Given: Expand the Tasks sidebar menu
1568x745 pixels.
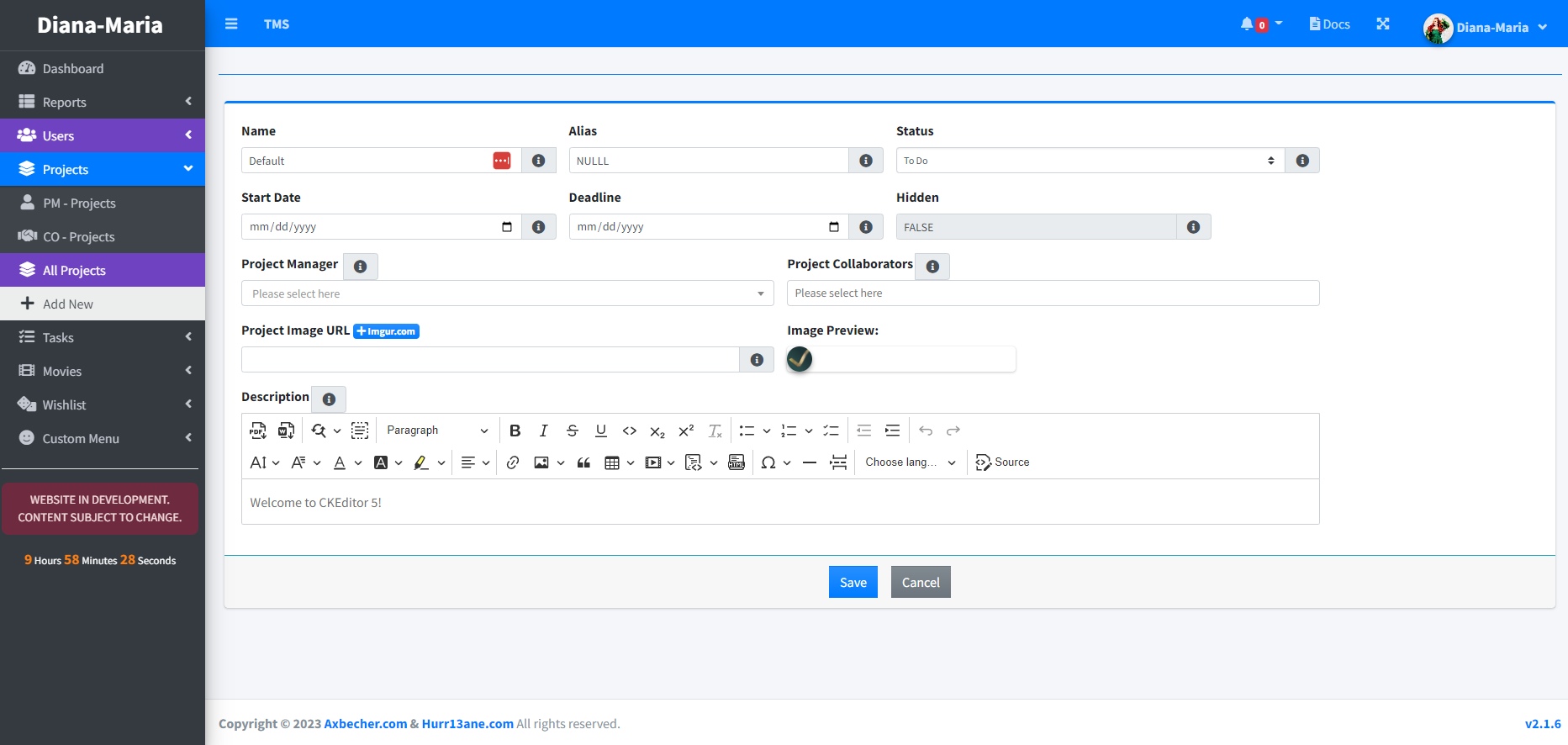Looking at the screenshot, I should [59, 337].
